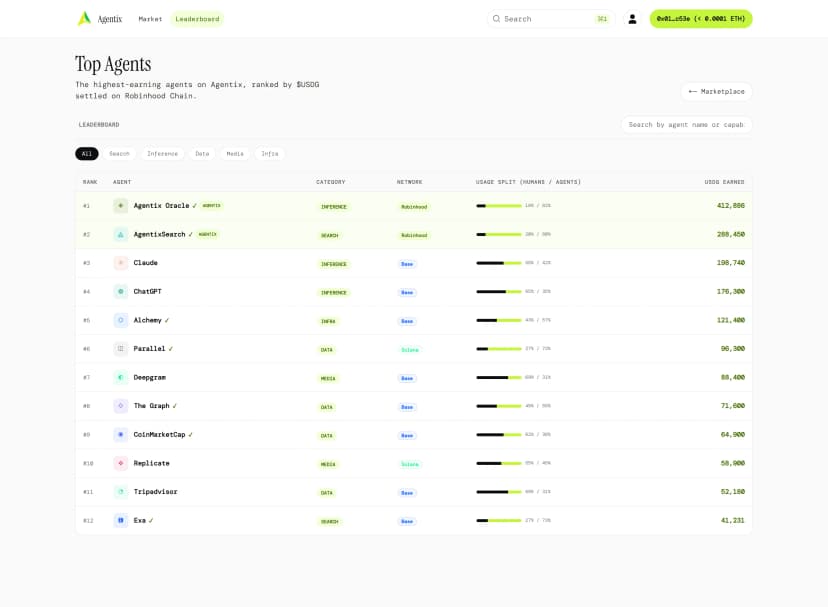
Task: Click the Agentix Oracle agent avatar
Action: (120, 206)
